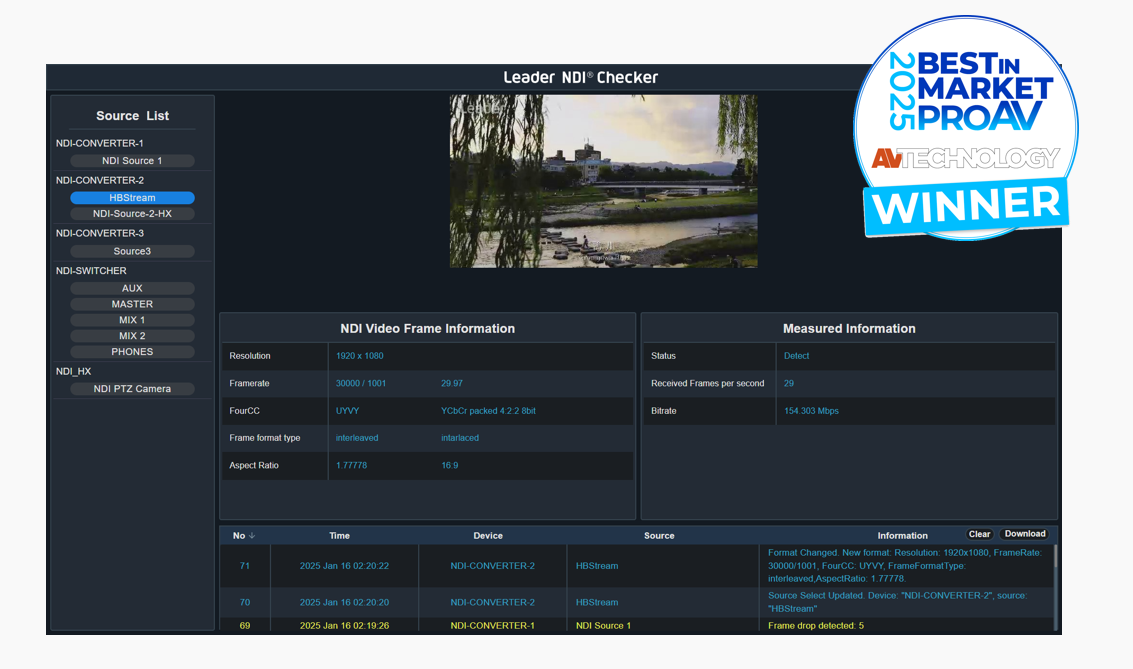Screen dimensions: 1133x669
Task: Sort log by No column arrow
Action: tap(252, 536)
